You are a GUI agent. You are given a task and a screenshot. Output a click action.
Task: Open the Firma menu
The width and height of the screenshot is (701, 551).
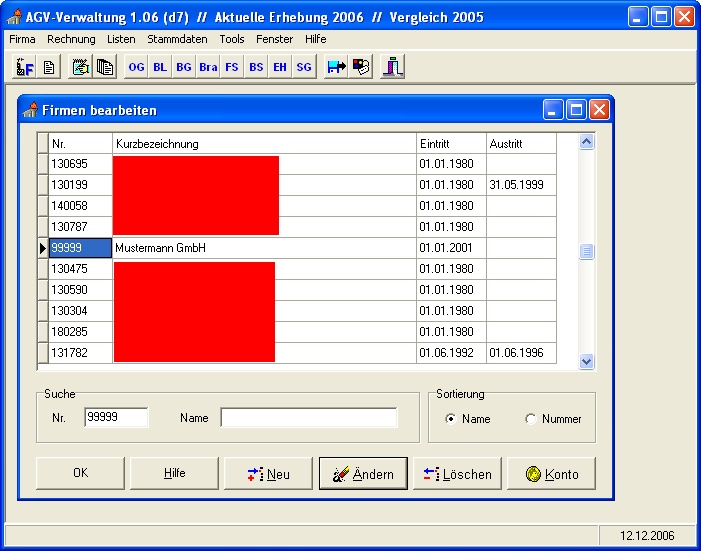coord(22,39)
